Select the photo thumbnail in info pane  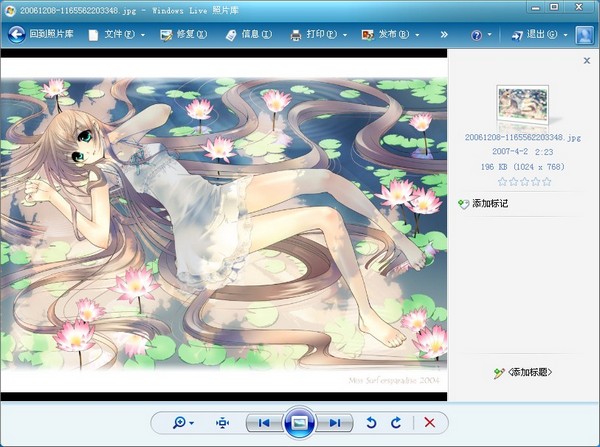click(x=523, y=106)
